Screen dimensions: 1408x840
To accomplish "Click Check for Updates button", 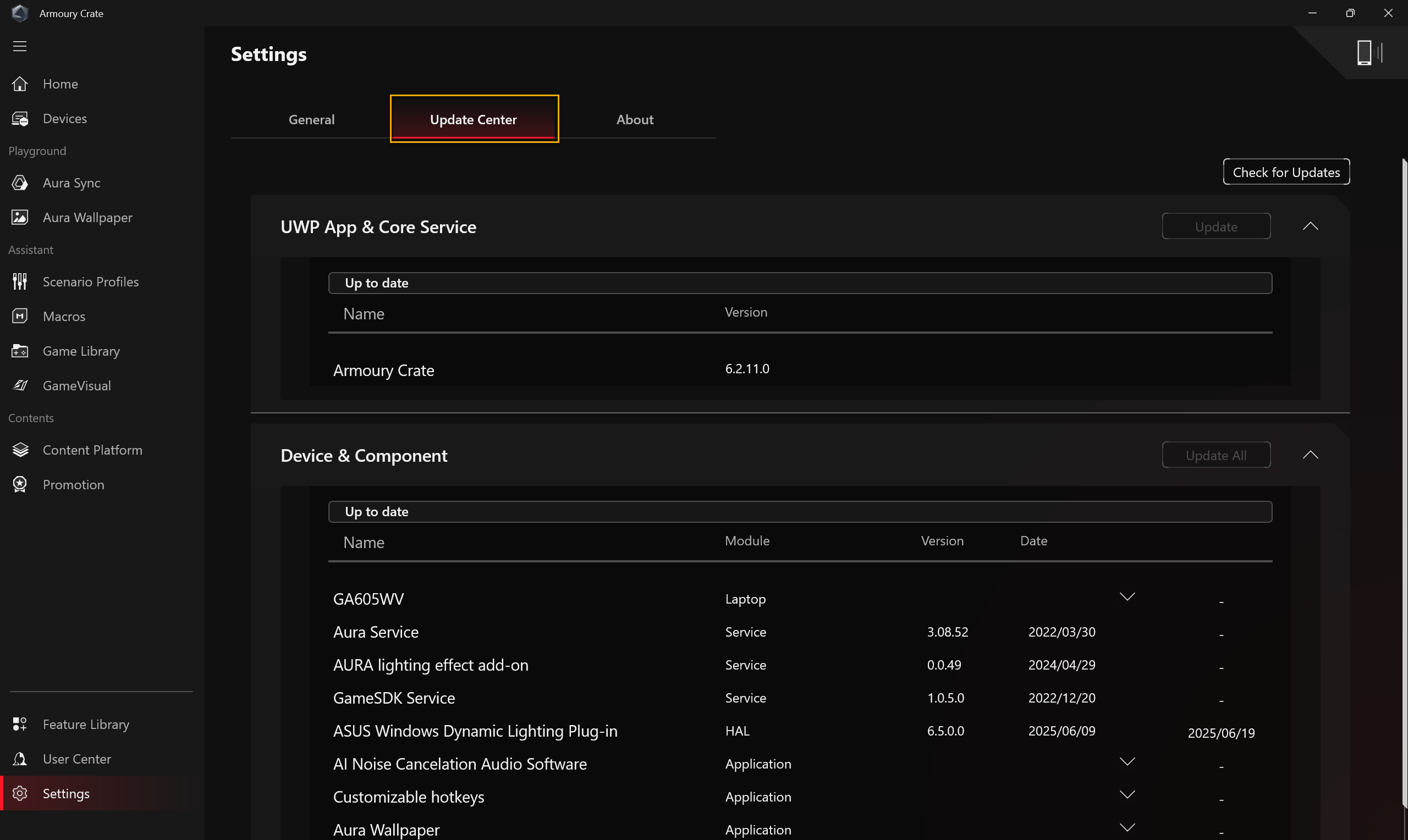I will click(1286, 172).
